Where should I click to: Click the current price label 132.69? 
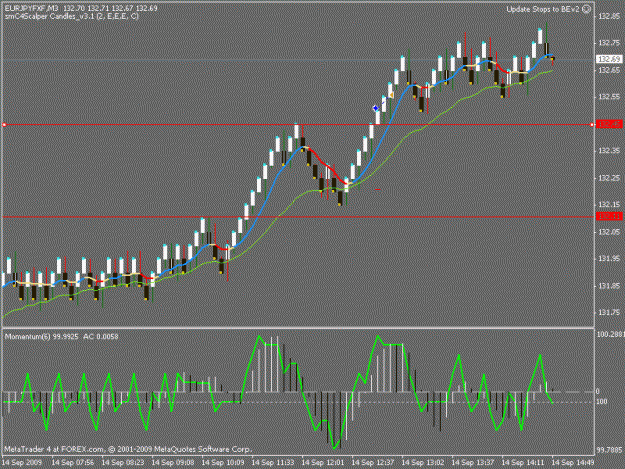[x=609, y=59]
